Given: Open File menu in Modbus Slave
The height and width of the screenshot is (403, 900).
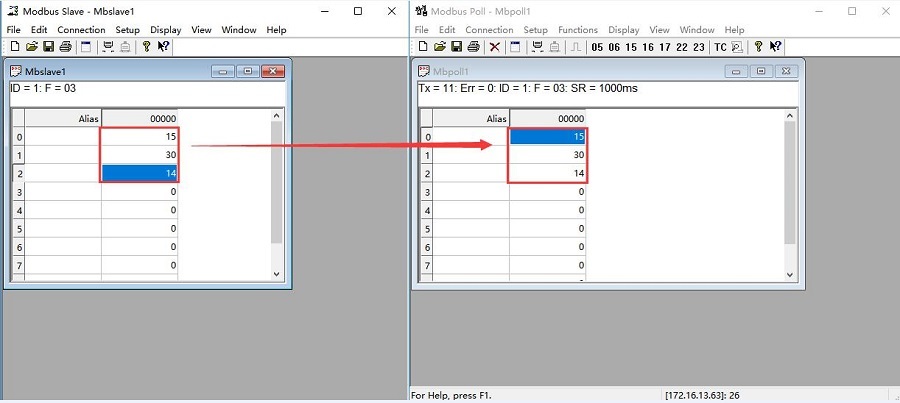Looking at the screenshot, I should (14, 30).
